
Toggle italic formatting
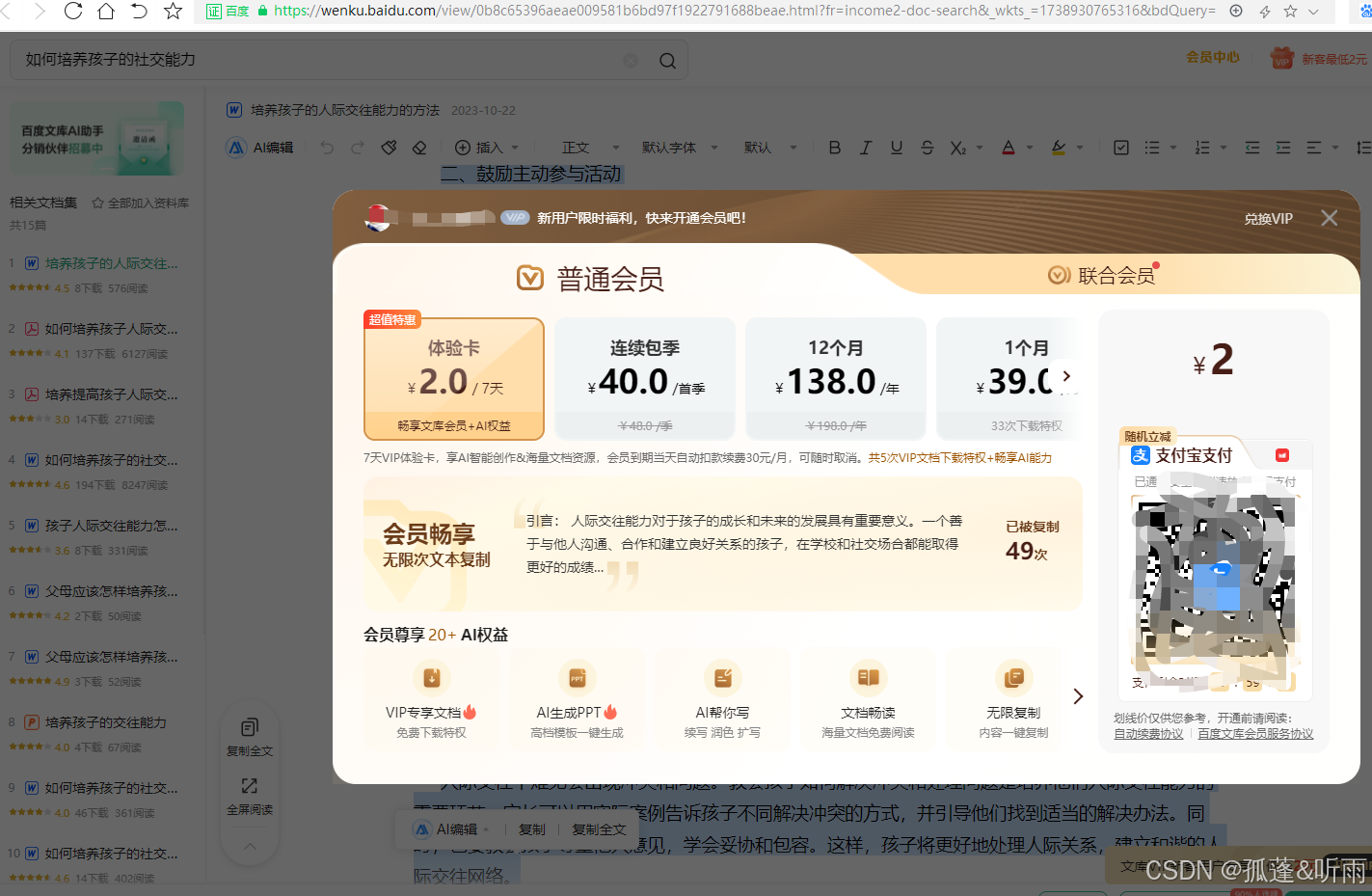[866, 148]
